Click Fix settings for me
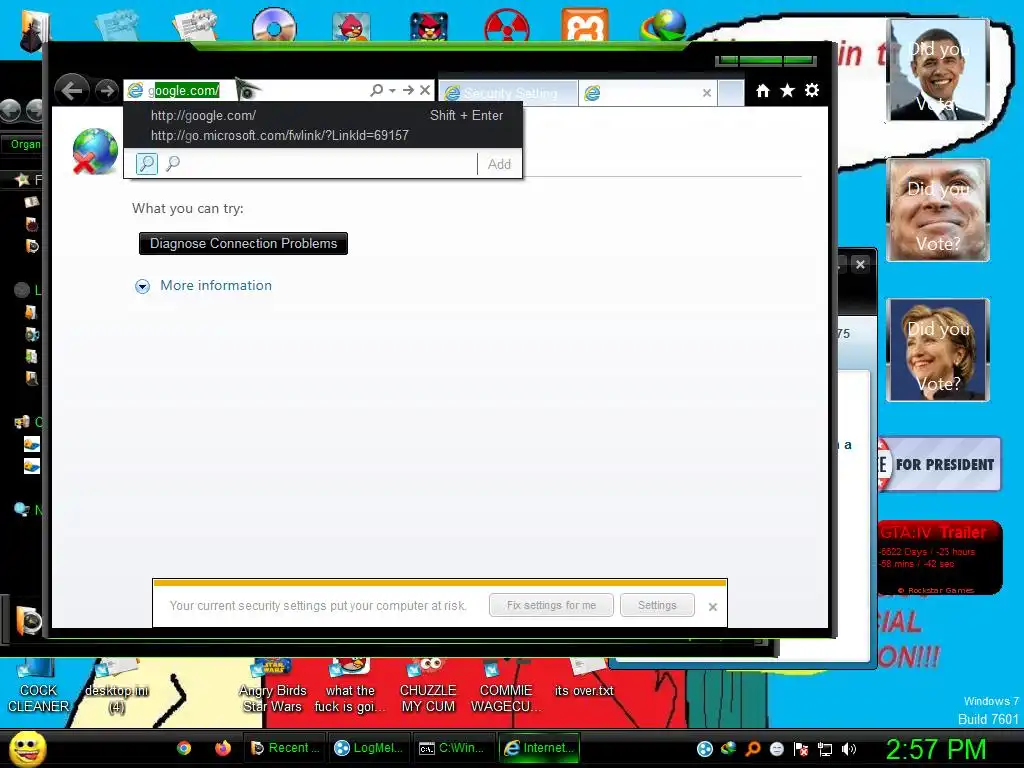This screenshot has height=768, width=1024. pos(551,605)
